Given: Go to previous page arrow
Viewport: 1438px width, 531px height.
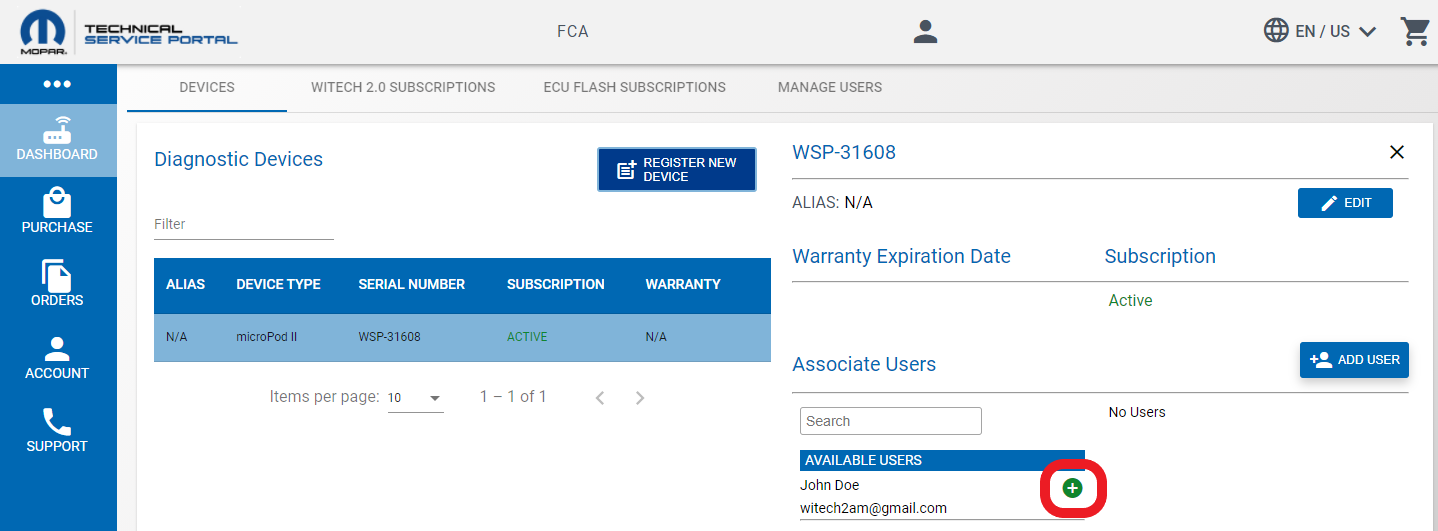Looking at the screenshot, I should (600, 398).
